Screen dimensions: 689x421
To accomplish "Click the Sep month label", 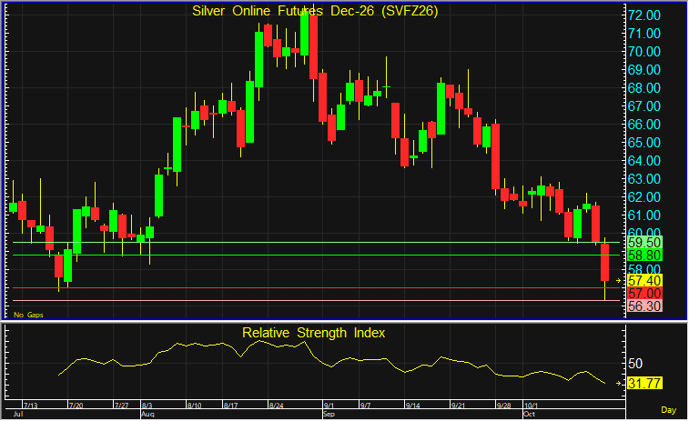I will coord(329,414).
